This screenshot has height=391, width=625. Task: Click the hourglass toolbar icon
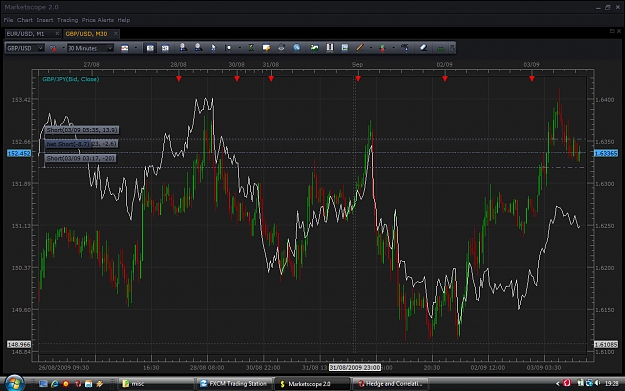click(252, 48)
